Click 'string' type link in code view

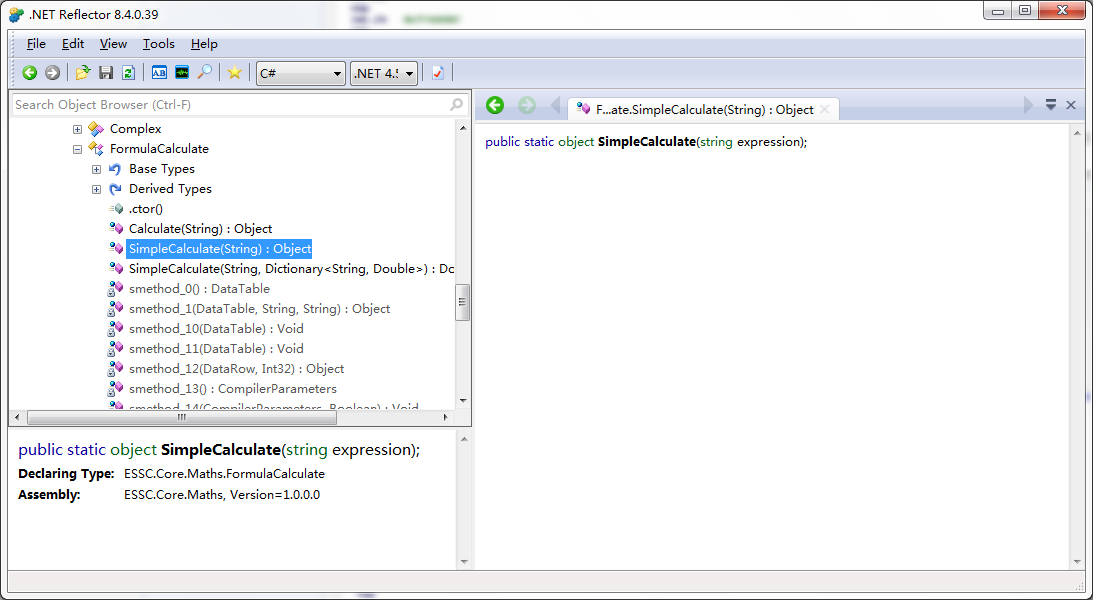716,142
